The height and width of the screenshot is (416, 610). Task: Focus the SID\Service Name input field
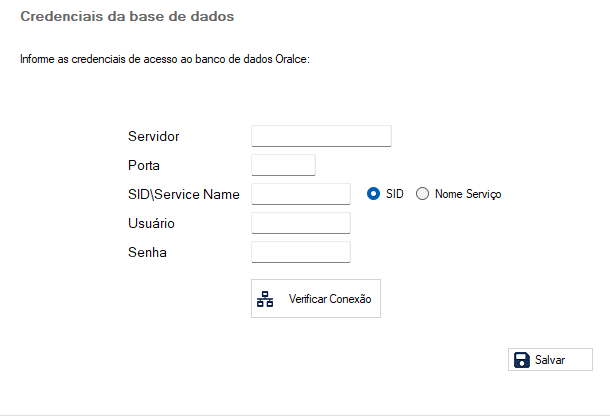pyautogui.click(x=301, y=194)
